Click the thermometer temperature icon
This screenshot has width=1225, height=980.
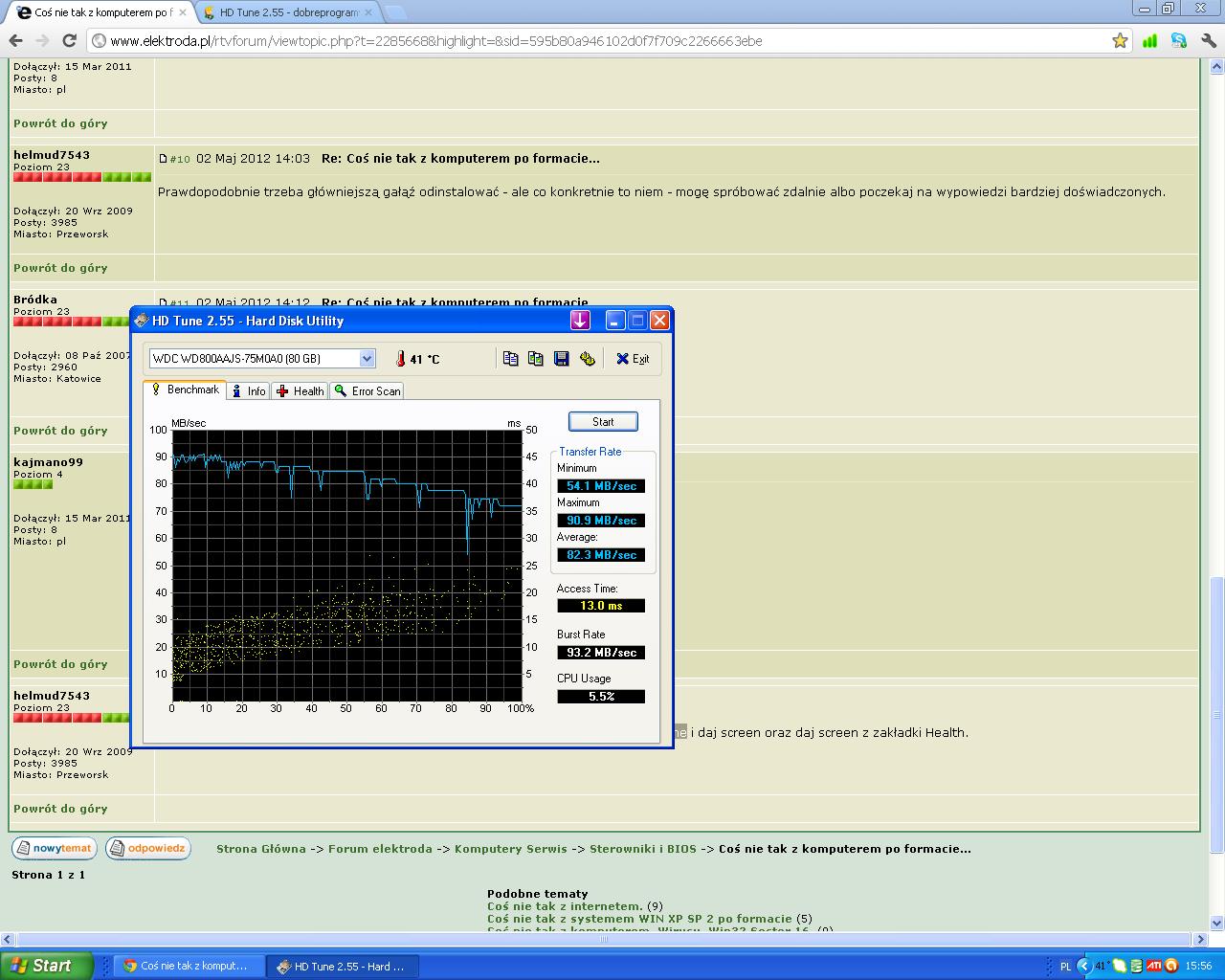click(x=400, y=359)
